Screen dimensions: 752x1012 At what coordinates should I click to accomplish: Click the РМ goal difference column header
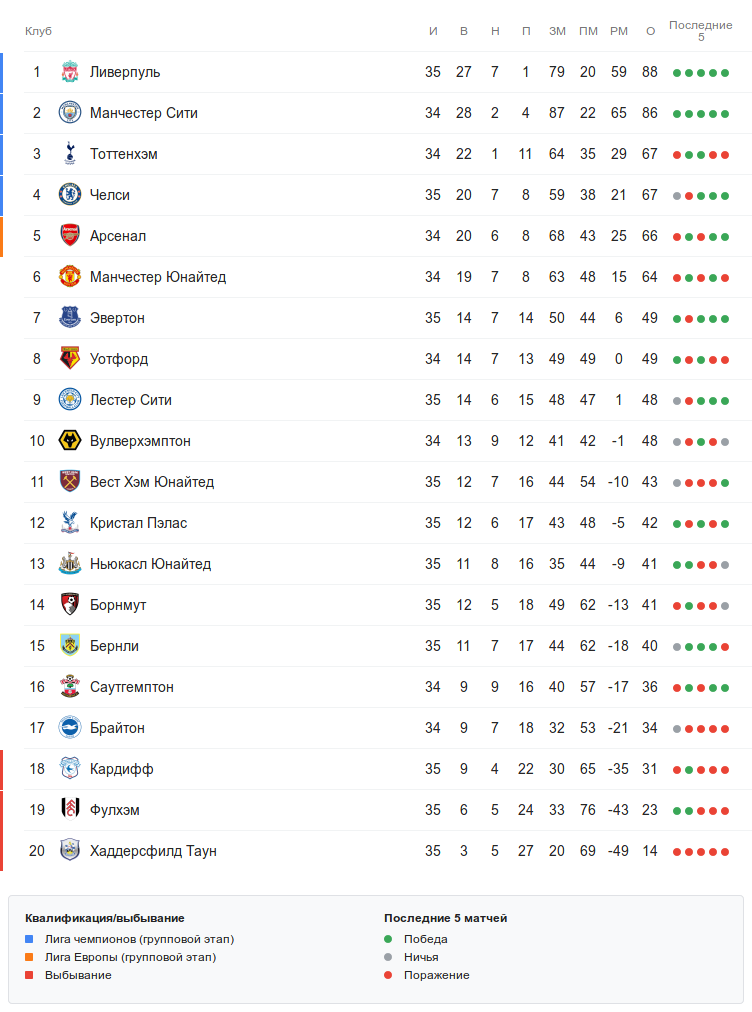[x=619, y=31]
